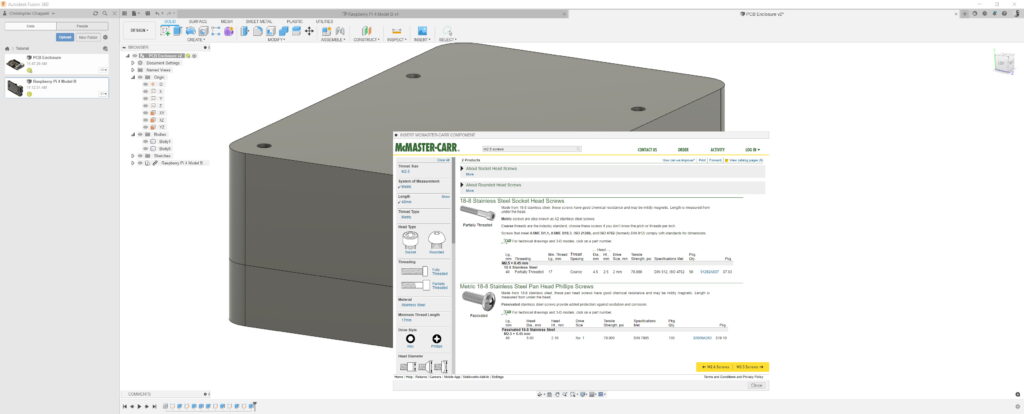Expand Named Views node

pos(133,70)
